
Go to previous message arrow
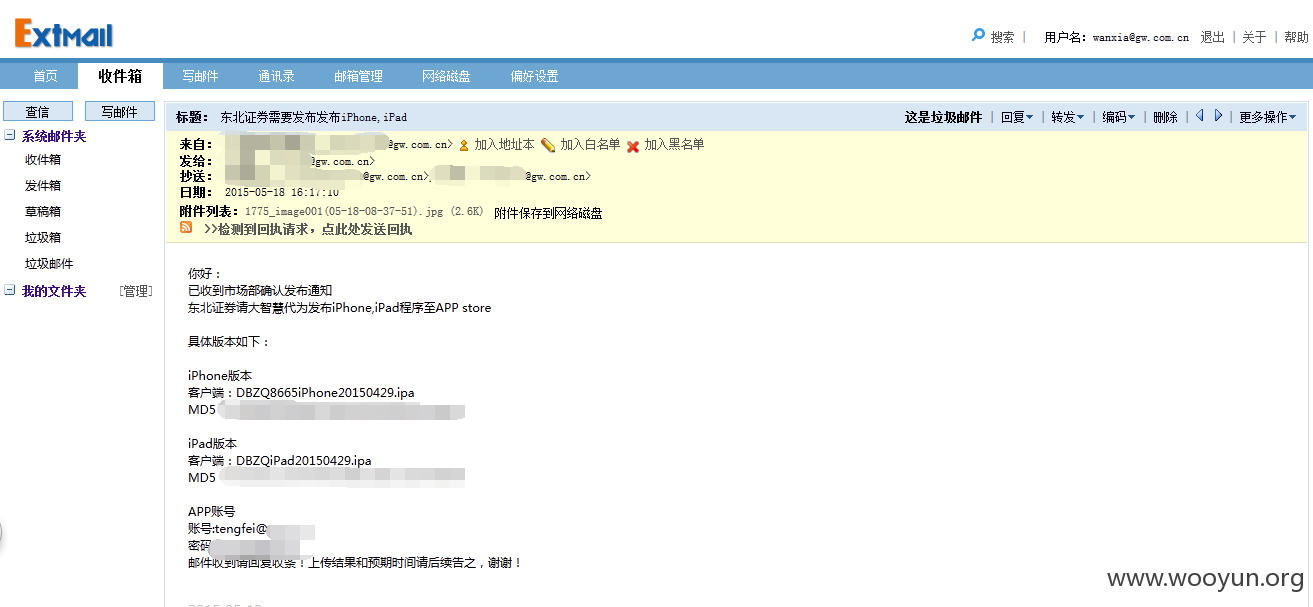1200,116
